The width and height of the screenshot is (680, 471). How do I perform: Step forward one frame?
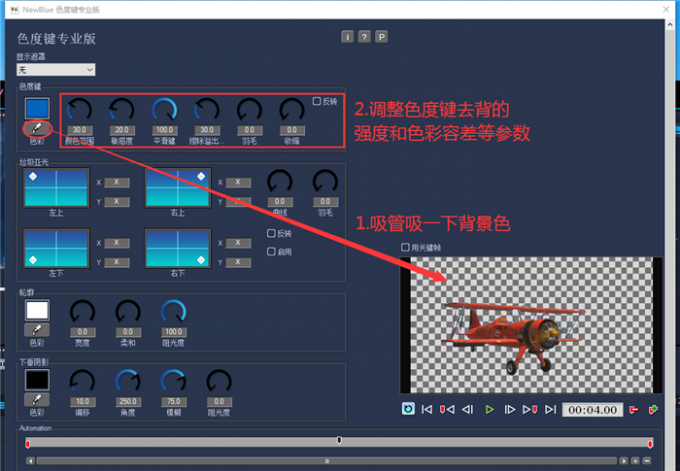coord(510,409)
